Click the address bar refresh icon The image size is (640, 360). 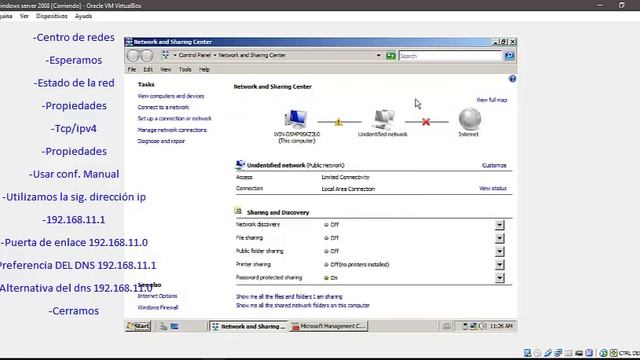[x=391, y=56]
